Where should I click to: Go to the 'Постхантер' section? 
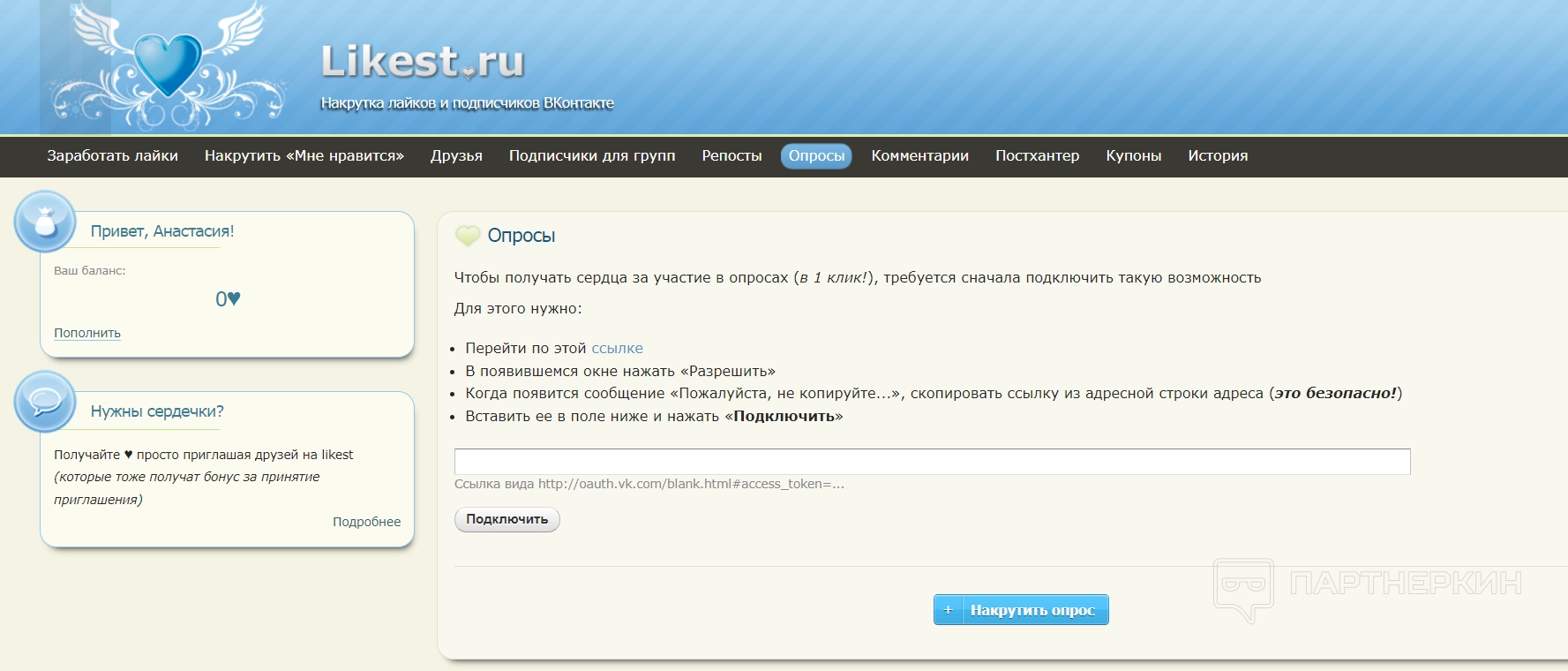(1038, 156)
